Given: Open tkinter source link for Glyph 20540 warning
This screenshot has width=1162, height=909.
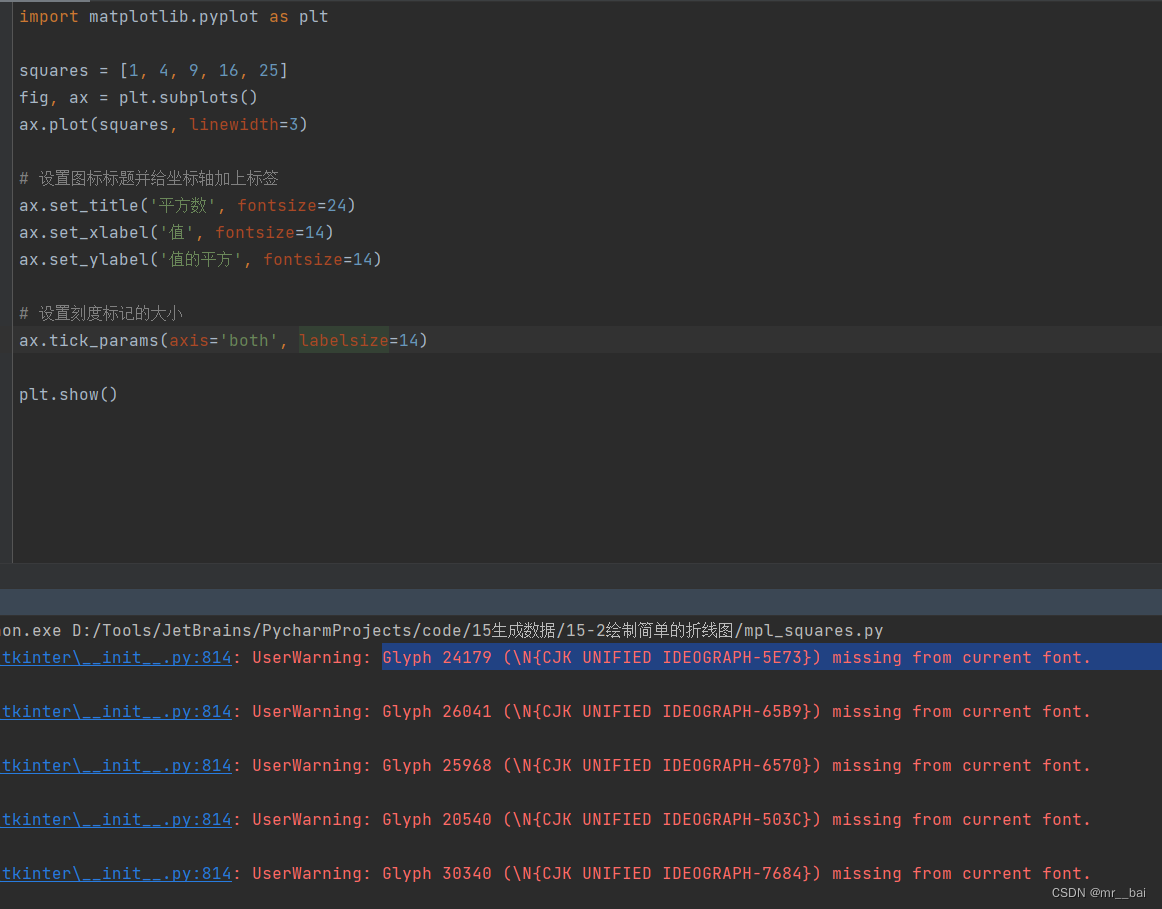Looking at the screenshot, I should [x=116, y=819].
